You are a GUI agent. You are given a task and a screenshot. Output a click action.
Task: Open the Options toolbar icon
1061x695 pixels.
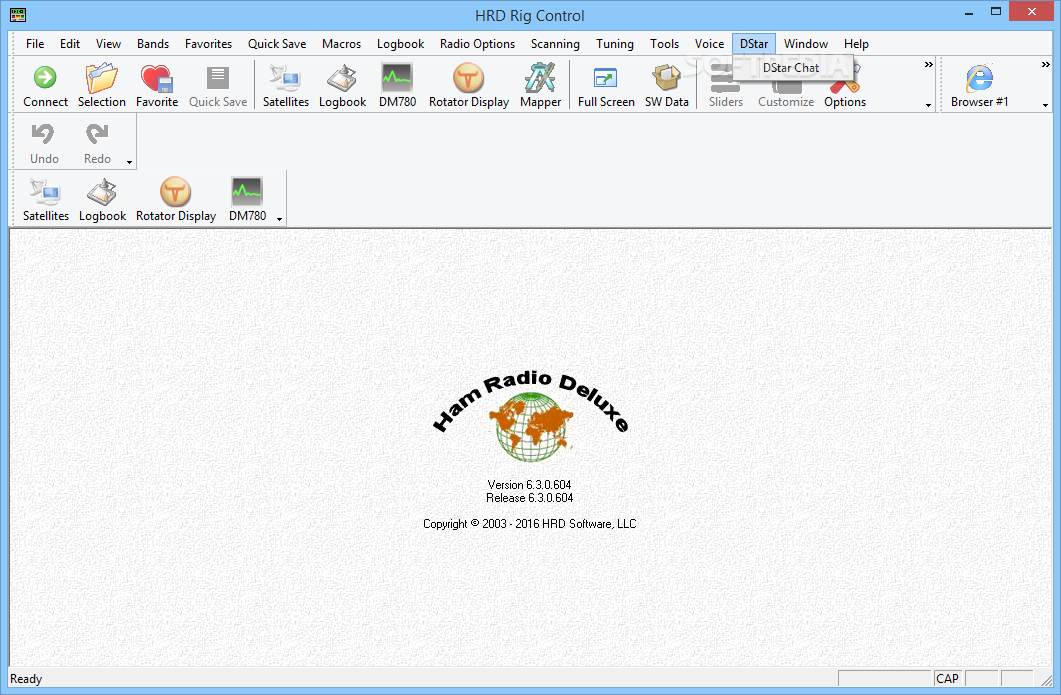pyautogui.click(x=844, y=85)
